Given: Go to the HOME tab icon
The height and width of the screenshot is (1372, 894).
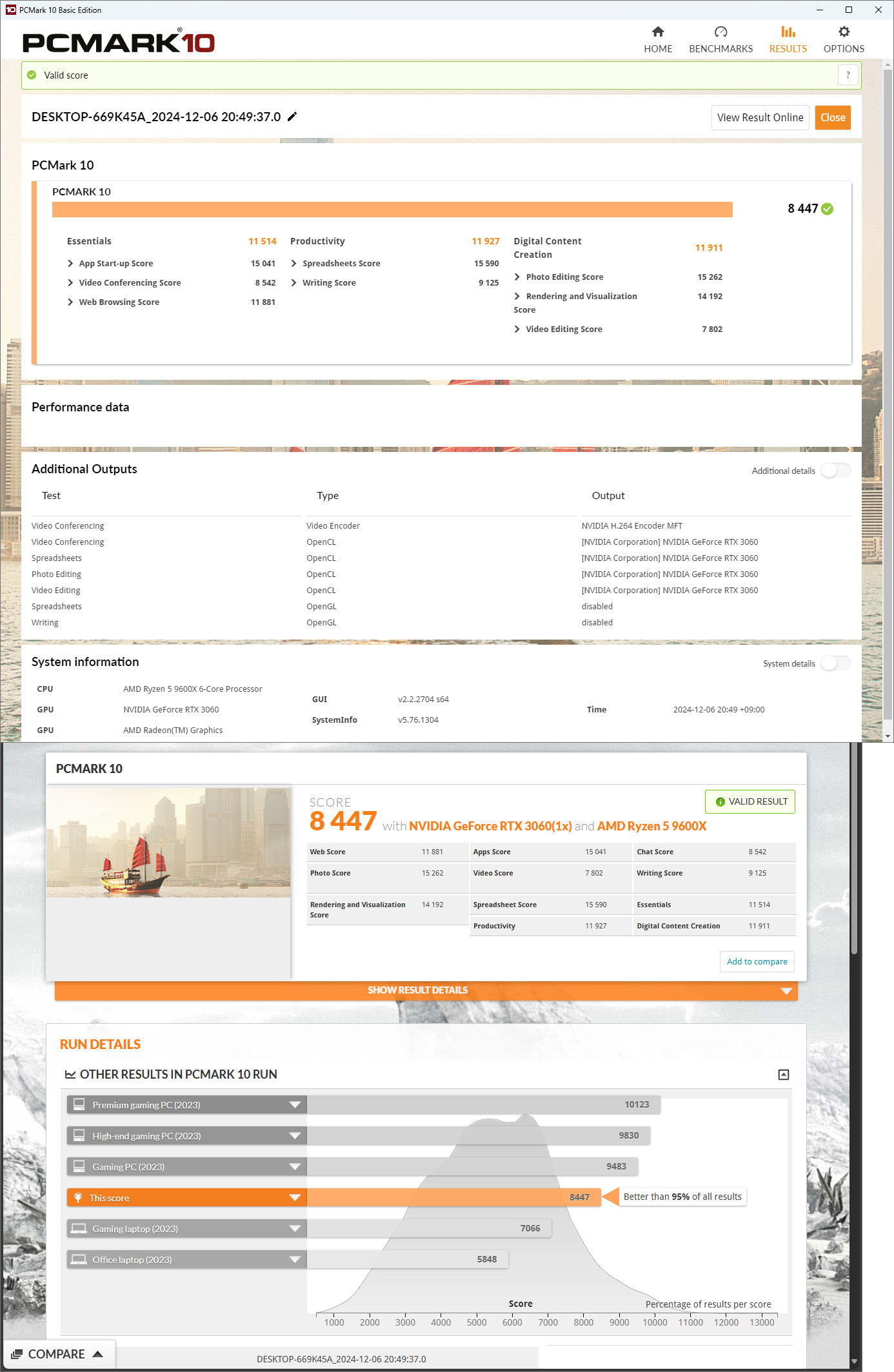Looking at the screenshot, I should (x=658, y=32).
